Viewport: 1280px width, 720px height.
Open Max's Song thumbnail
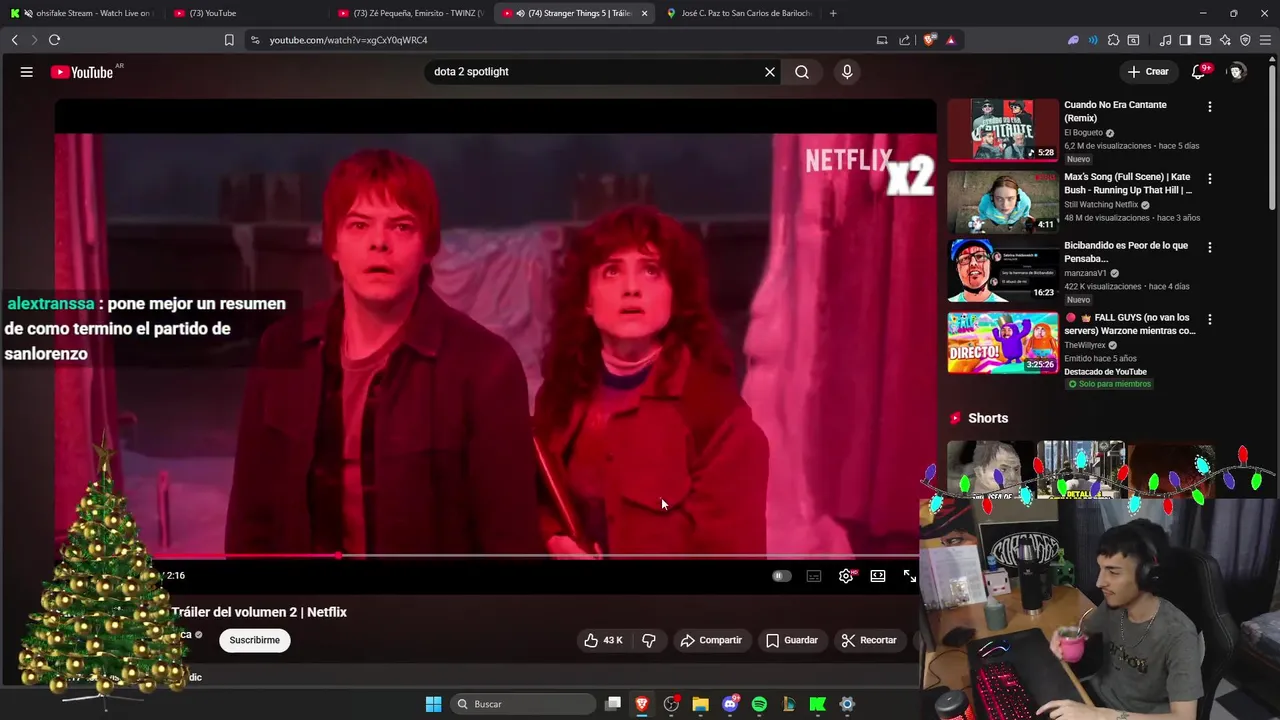(x=1003, y=201)
